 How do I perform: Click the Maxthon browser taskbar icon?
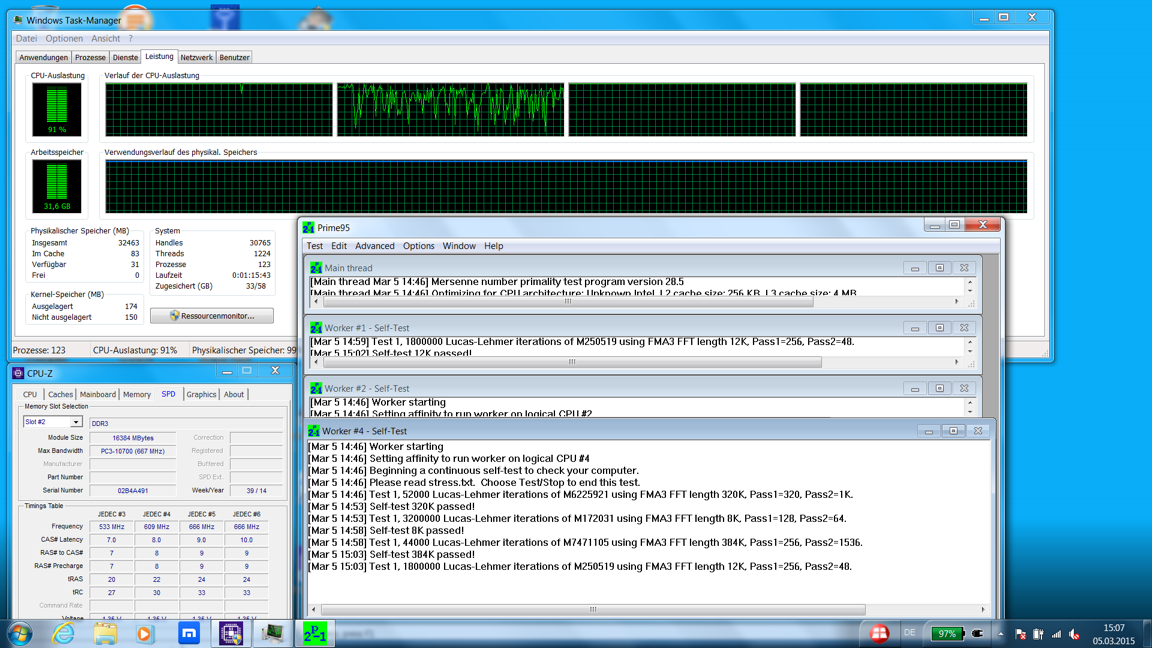(x=189, y=633)
